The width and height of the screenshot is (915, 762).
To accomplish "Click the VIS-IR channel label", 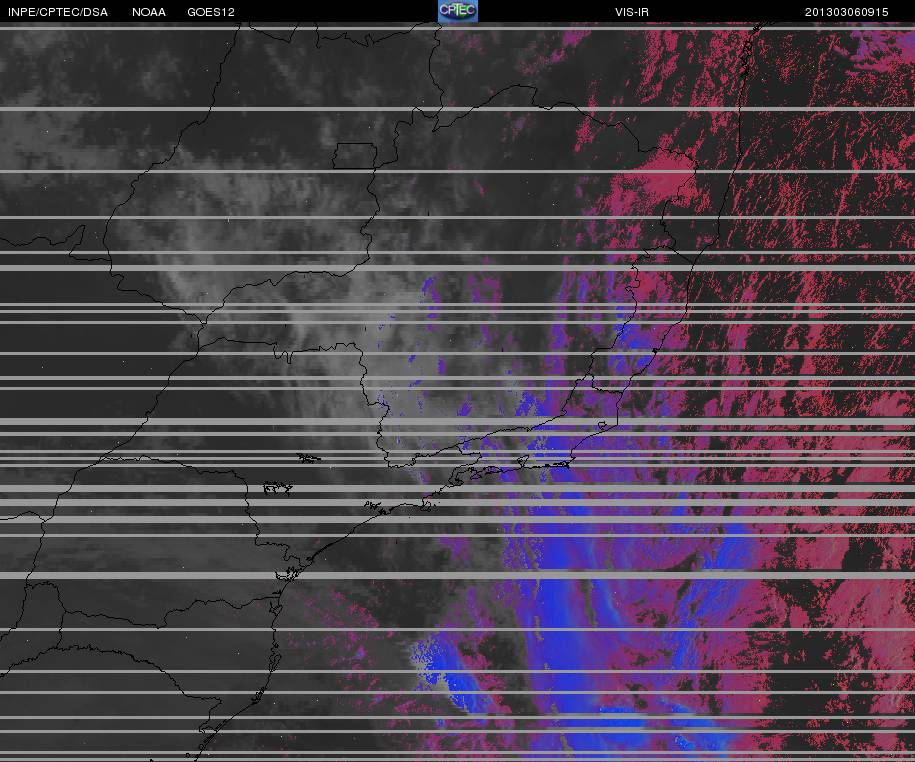I will tap(632, 12).
